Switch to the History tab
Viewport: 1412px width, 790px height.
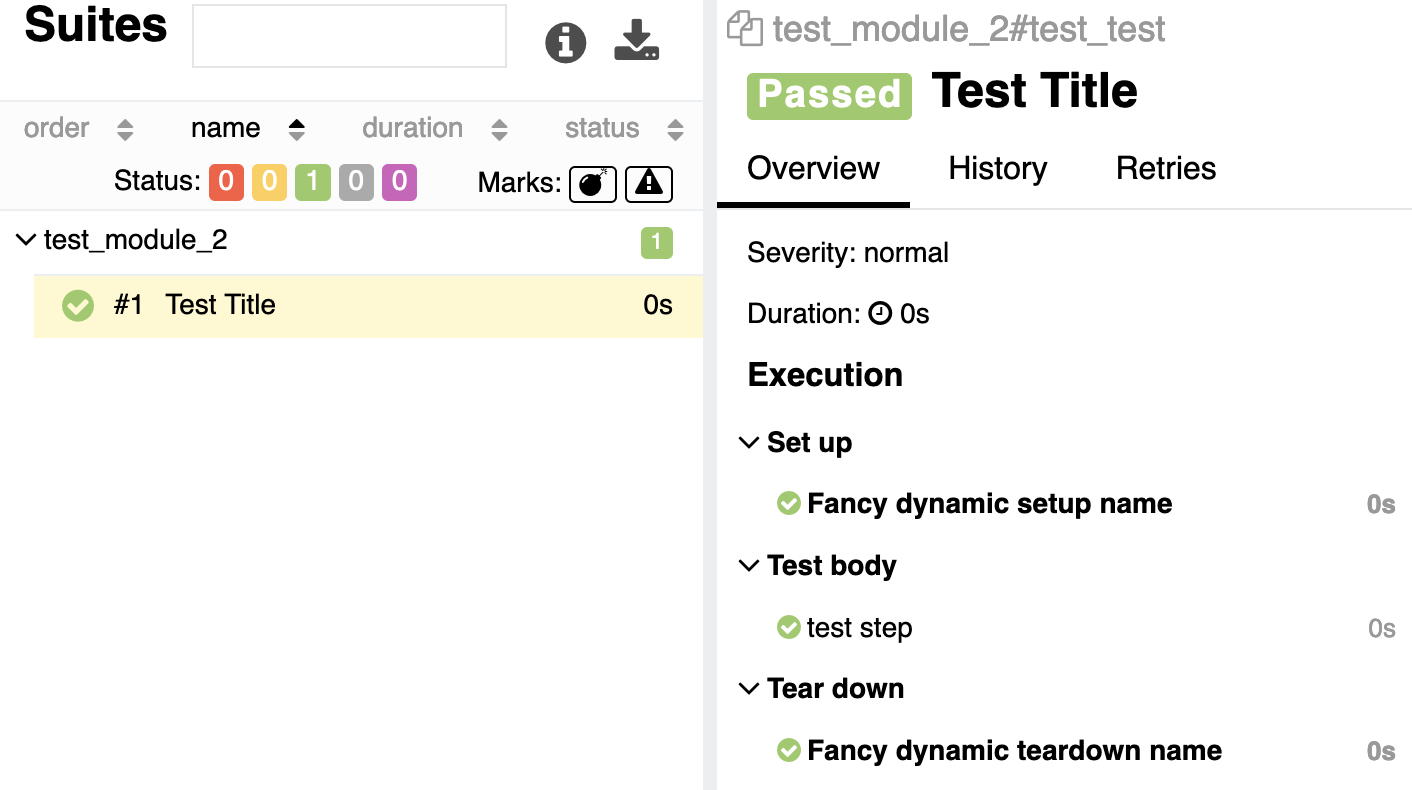click(998, 168)
